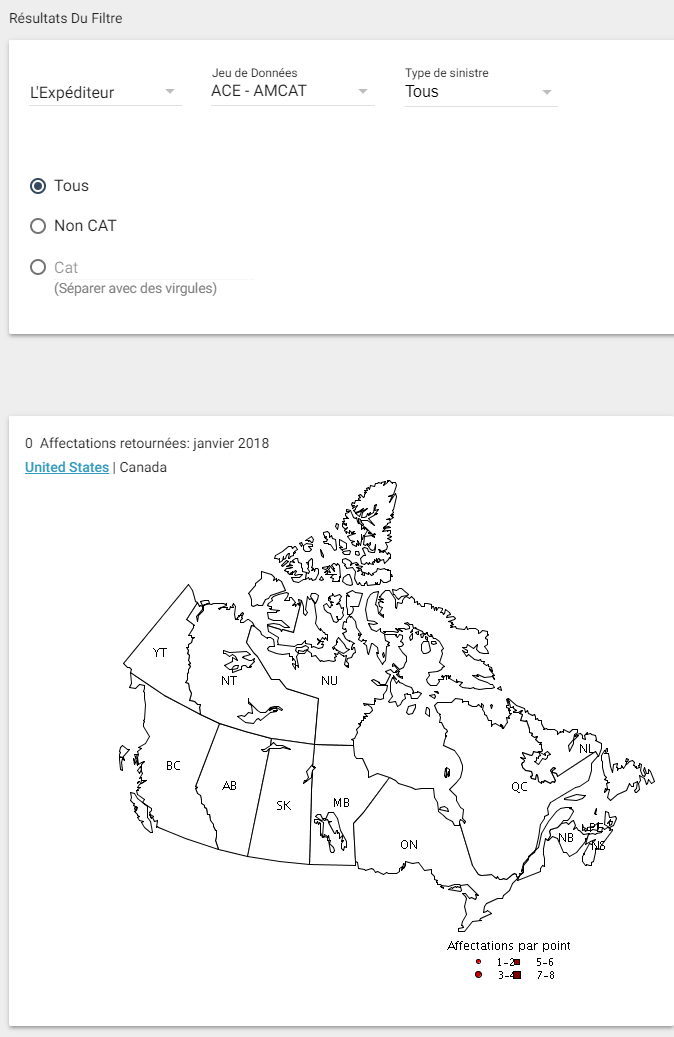Image resolution: width=674 pixels, height=1037 pixels.
Task: Select the Tous radio button
Action: click(39, 186)
